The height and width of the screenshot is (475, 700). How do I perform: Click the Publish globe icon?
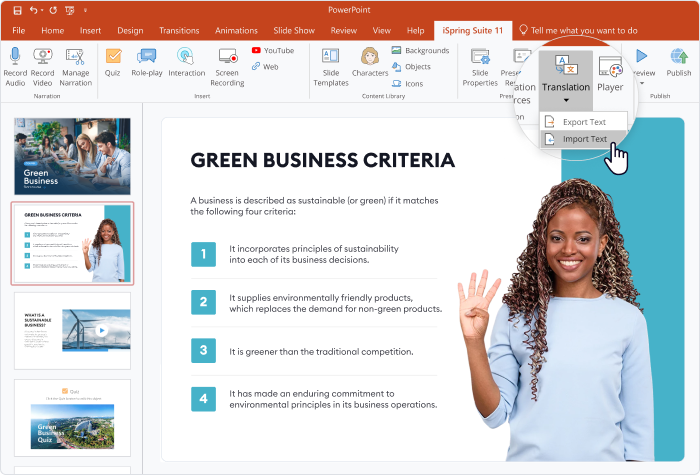point(679,56)
